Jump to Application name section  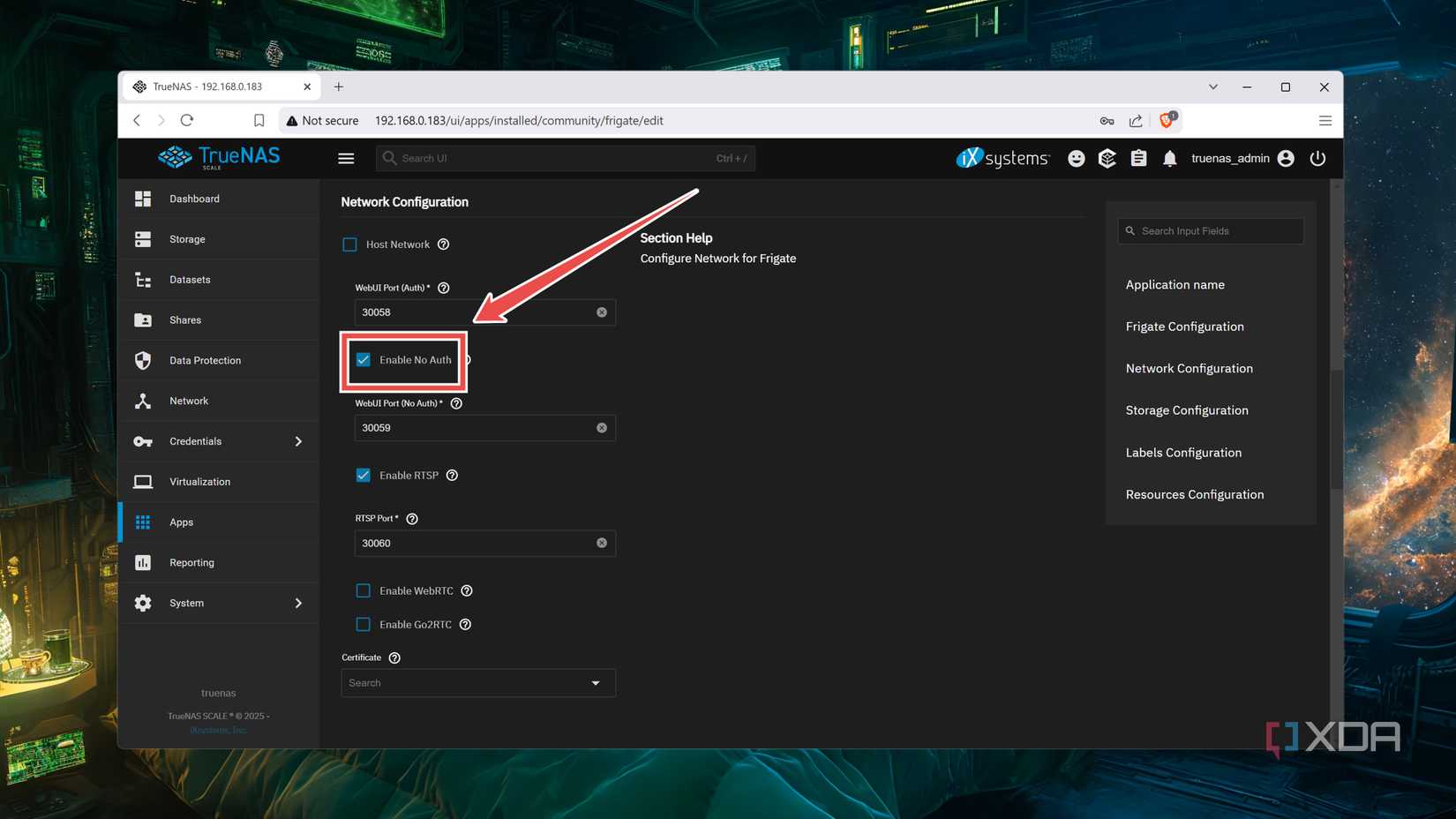pos(1175,284)
